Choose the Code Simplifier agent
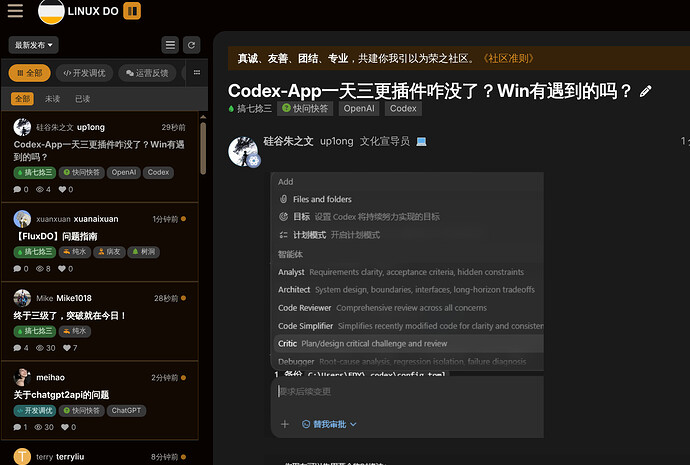The width and height of the screenshot is (690, 465). coord(407,326)
